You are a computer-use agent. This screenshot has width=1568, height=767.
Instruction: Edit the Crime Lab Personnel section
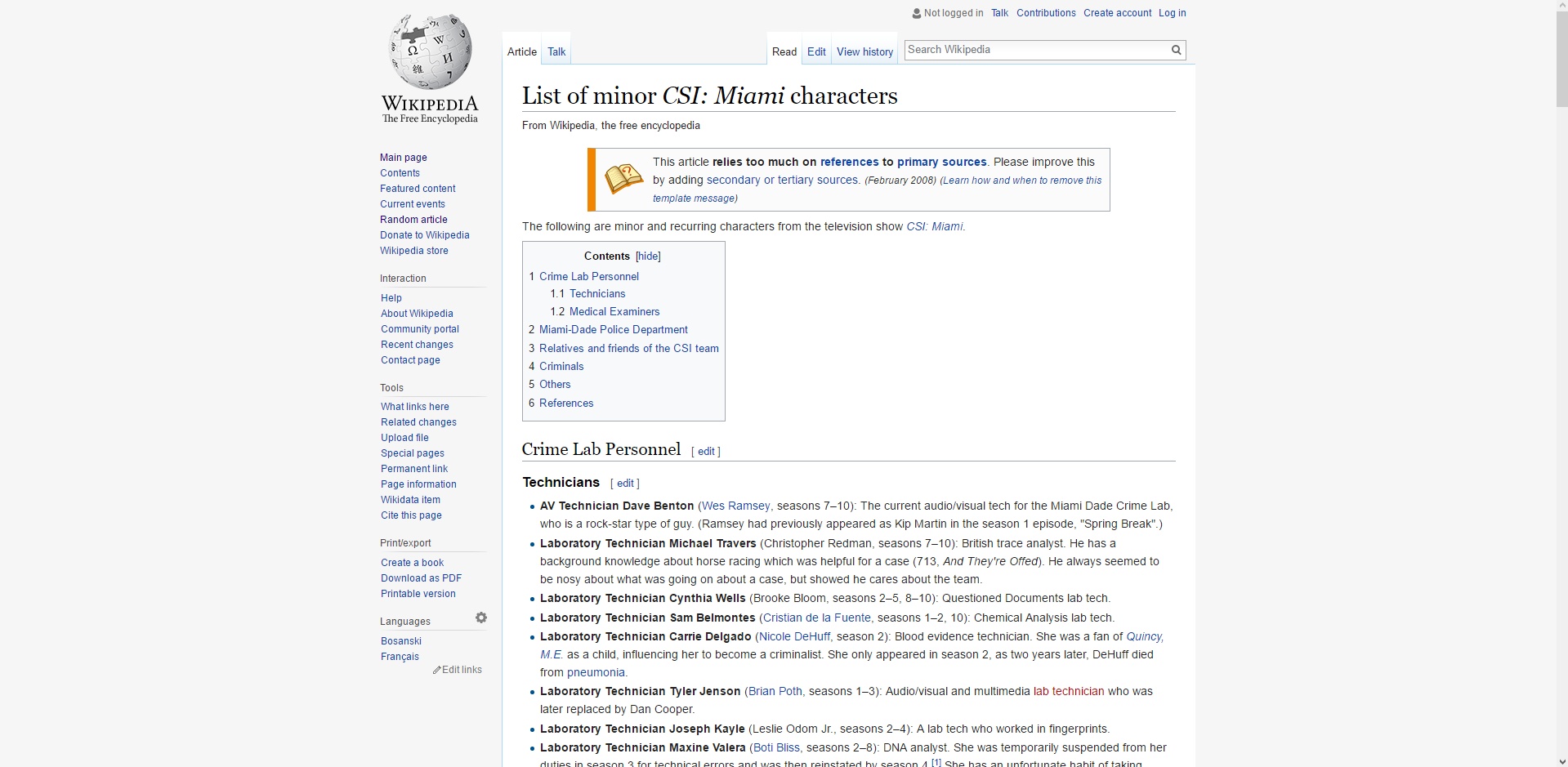coord(706,452)
